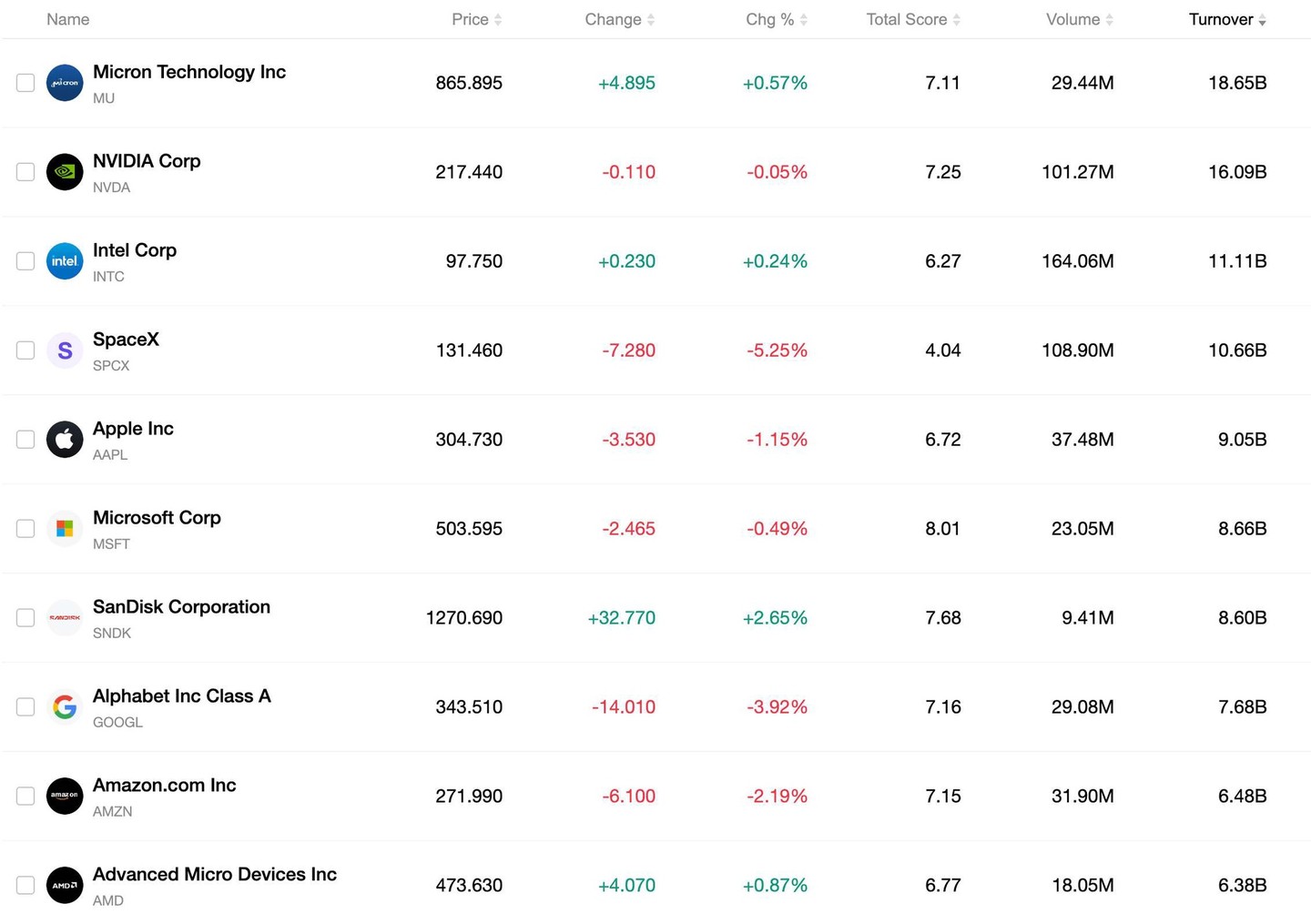Toggle the Turnover sort arrow

click(1262, 20)
